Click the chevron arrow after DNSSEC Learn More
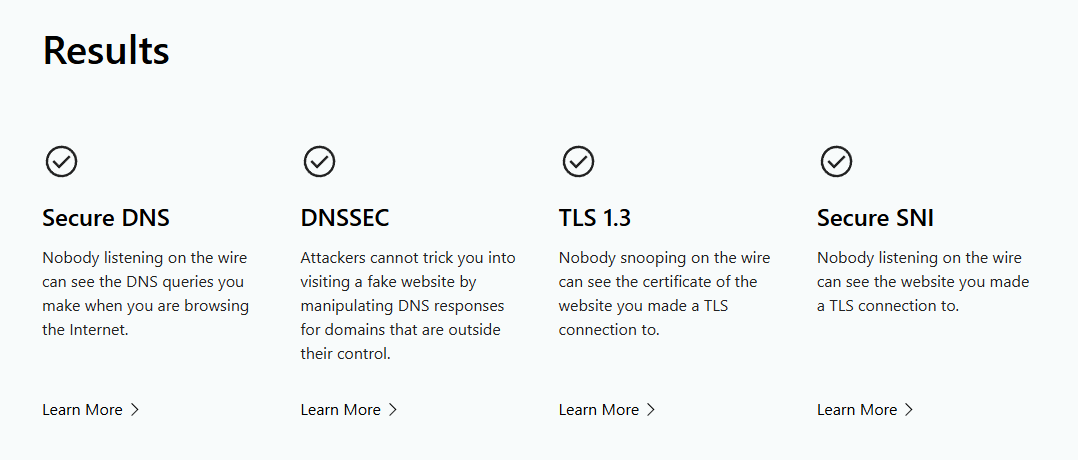1078x460 pixels. [393, 409]
